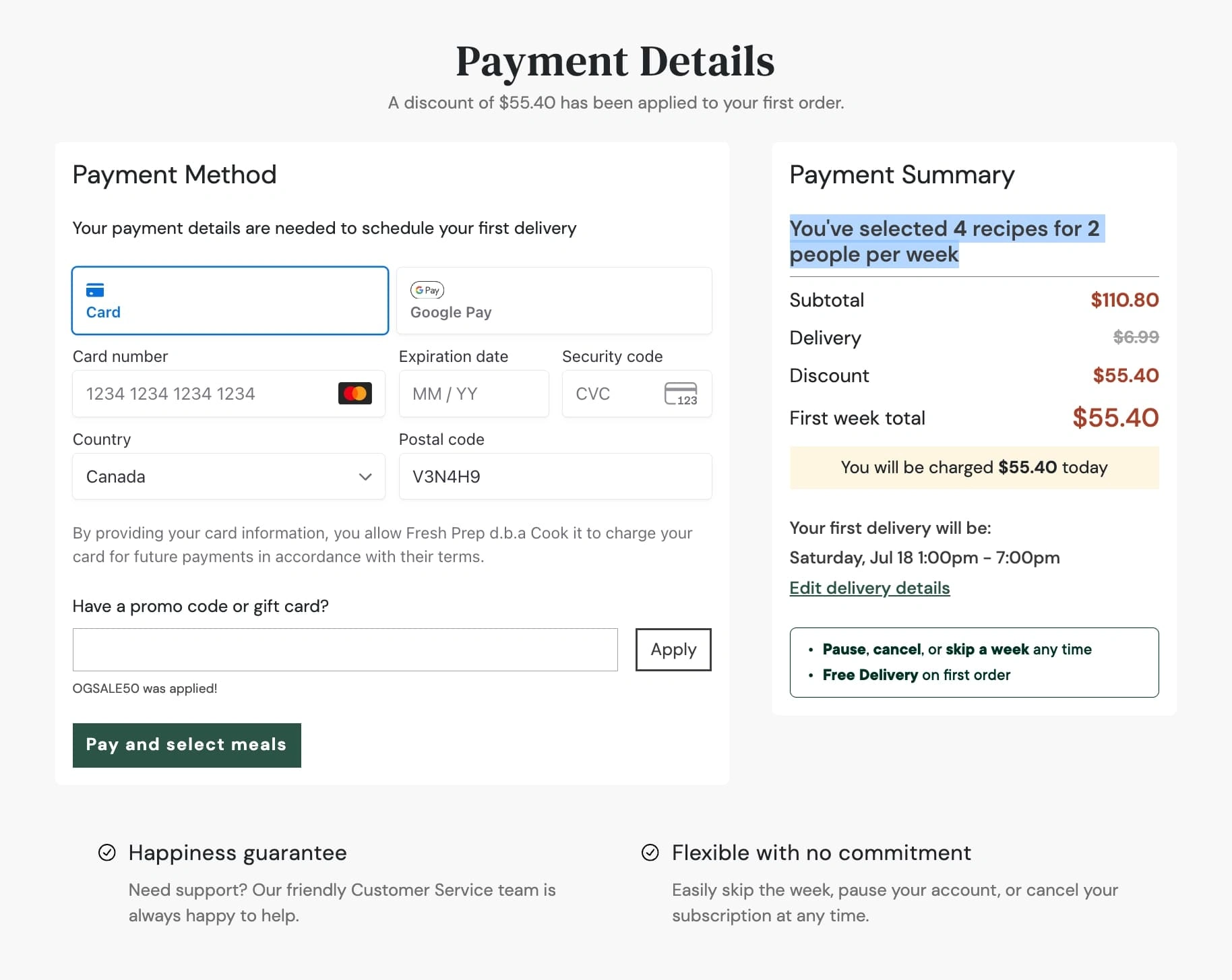The width and height of the screenshot is (1232, 980).
Task: Click the promo code or gift card field
Action: click(345, 650)
